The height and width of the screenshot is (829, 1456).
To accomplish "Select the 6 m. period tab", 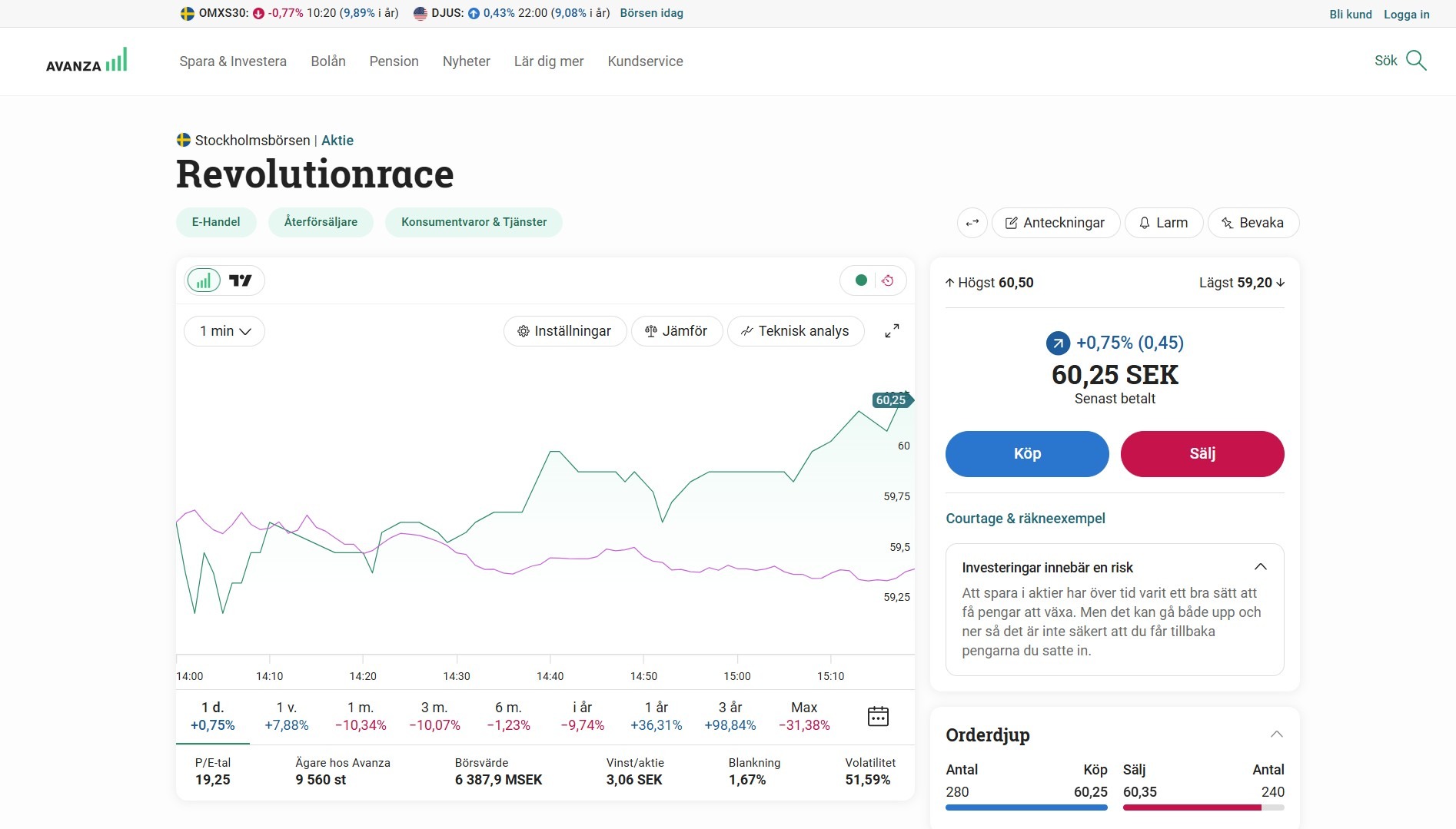I will pos(508,716).
